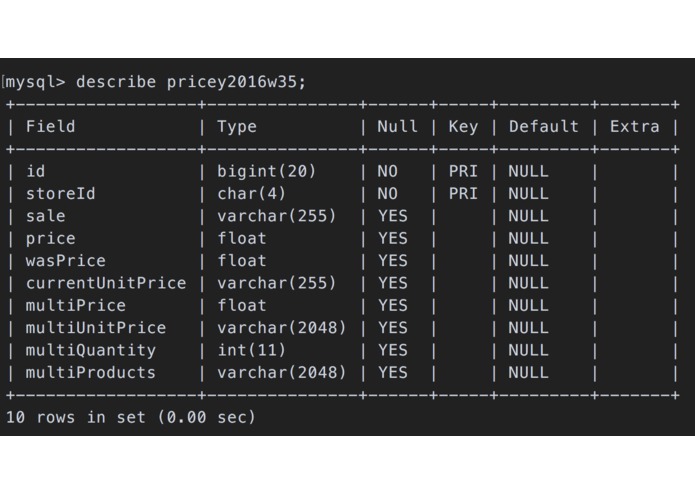The width and height of the screenshot is (695, 494).
Task: Click the PRI key in id row
Action: 463,171
